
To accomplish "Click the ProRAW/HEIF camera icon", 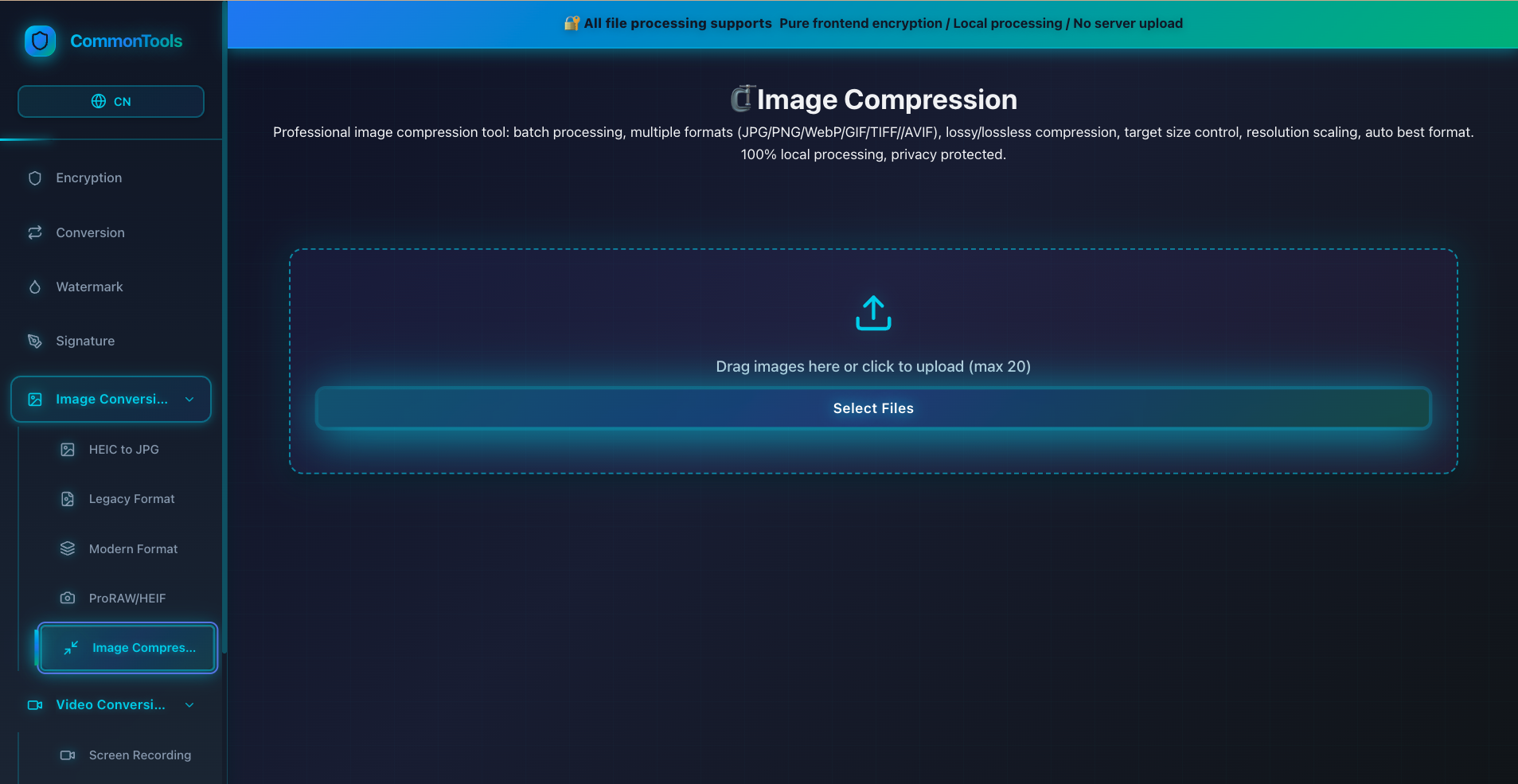I will pyautogui.click(x=68, y=598).
